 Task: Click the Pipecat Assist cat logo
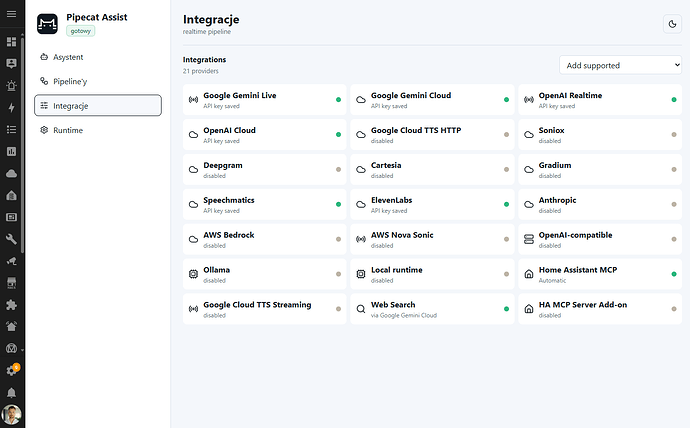[47, 24]
